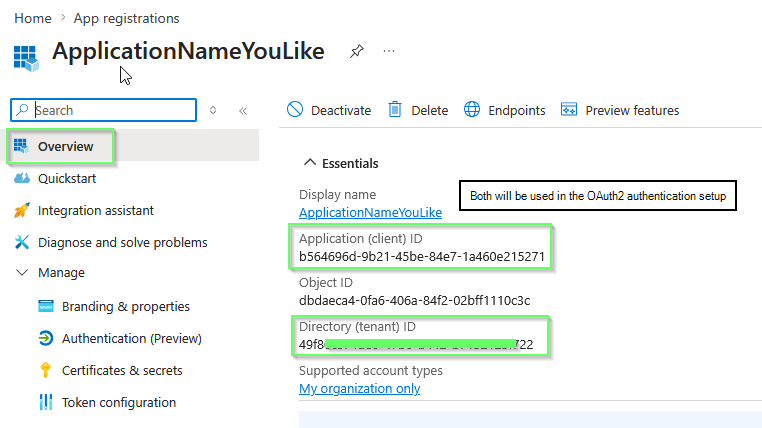Click the Manage section label
The width and height of the screenshot is (762, 428).
coord(61,273)
